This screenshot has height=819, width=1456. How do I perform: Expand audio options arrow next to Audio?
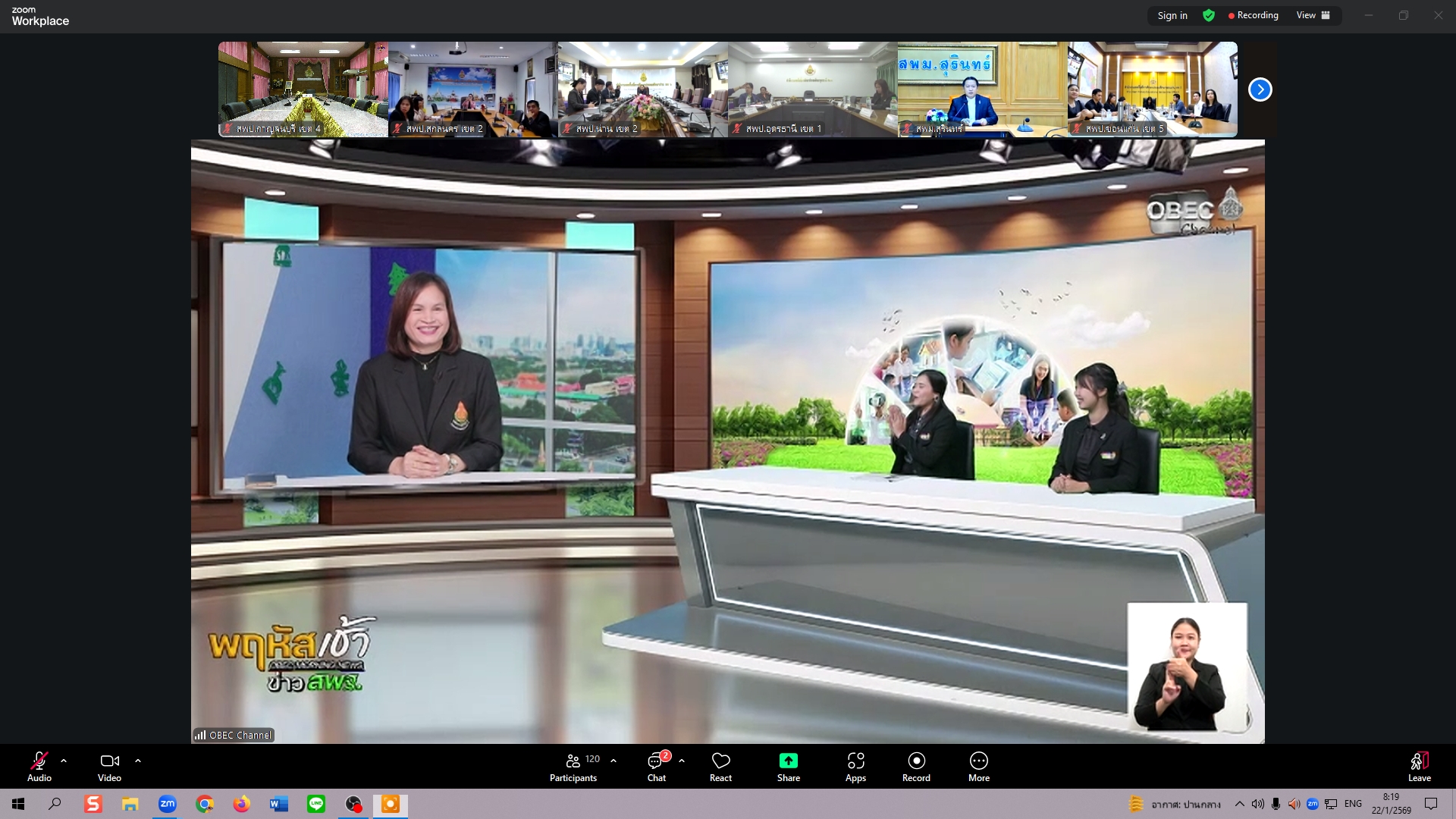click(x=64, y=760)
